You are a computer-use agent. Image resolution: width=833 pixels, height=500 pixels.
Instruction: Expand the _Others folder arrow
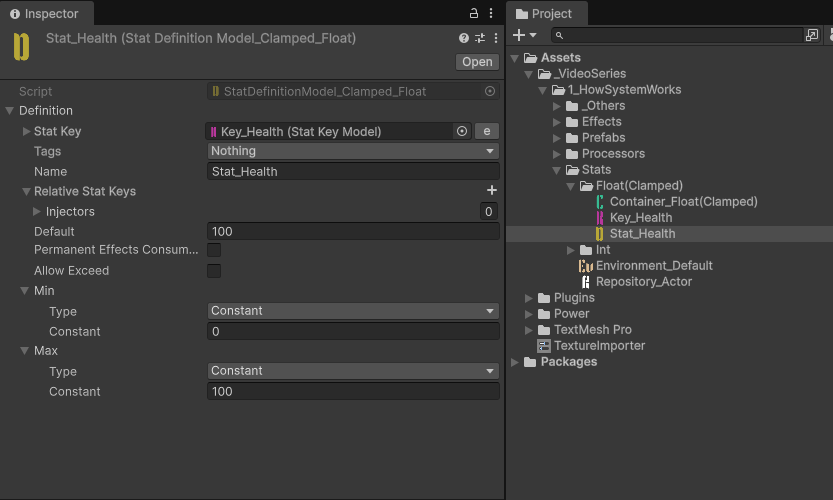(x=557, y=106)
